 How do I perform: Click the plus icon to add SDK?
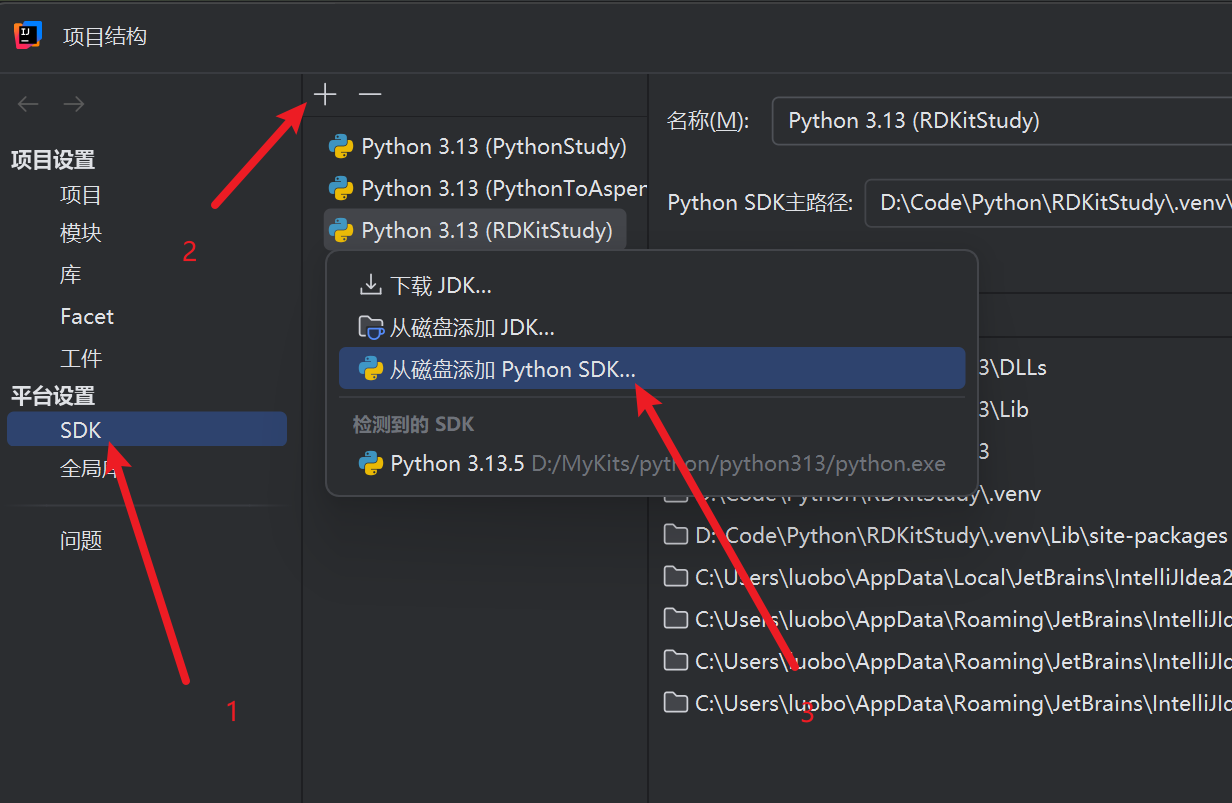coord(325,94)
